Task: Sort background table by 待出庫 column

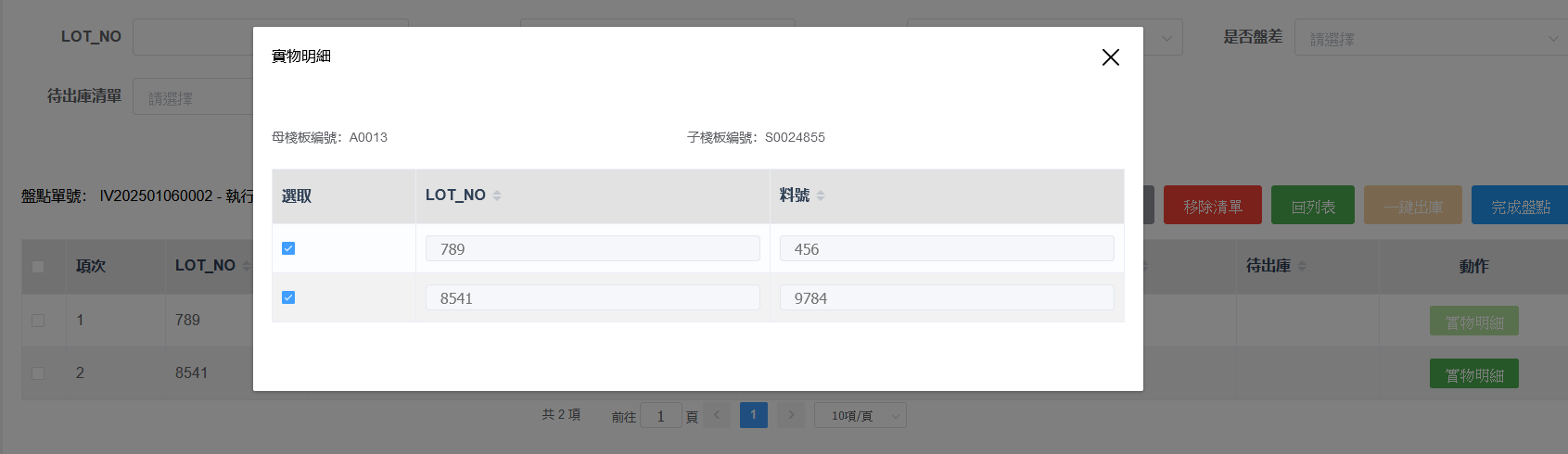Action: [x=1302, y=266]
